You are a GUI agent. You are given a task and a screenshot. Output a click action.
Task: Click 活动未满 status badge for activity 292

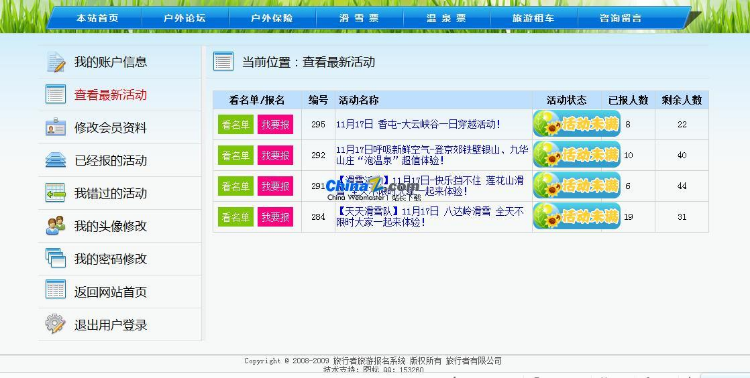tap(576, 155)
